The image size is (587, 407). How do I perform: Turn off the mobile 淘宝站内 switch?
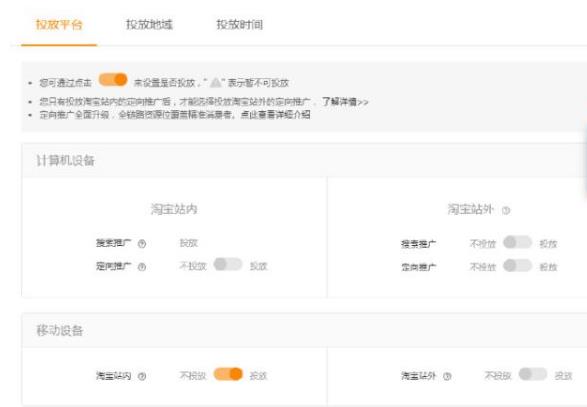tap(228, 374)
